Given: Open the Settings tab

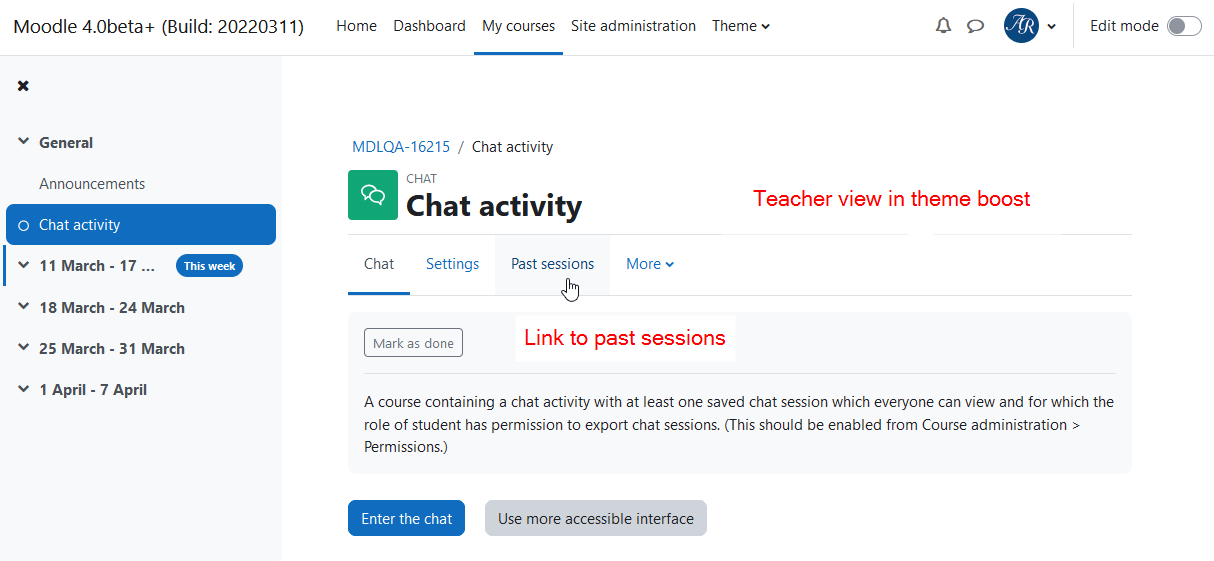Looking at the screenshot, I should tap(452, 264).
